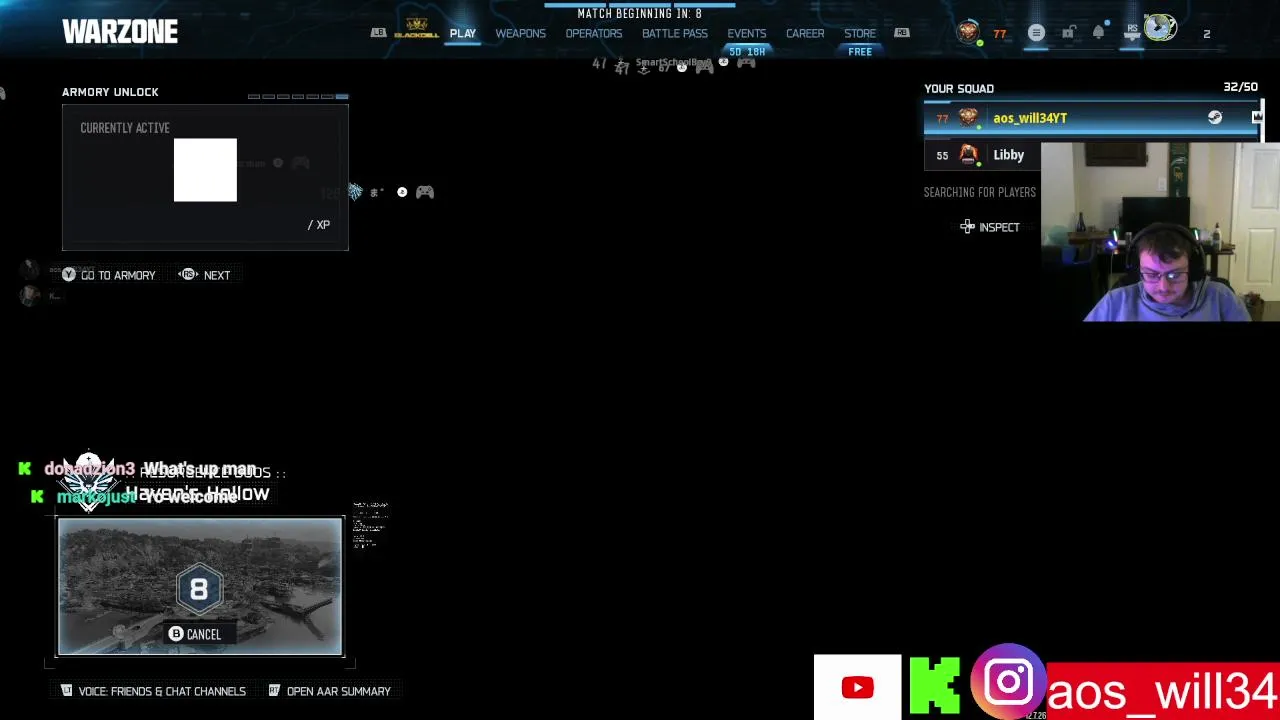Click the frost emblem icon near armory panel

pos(355,191)
